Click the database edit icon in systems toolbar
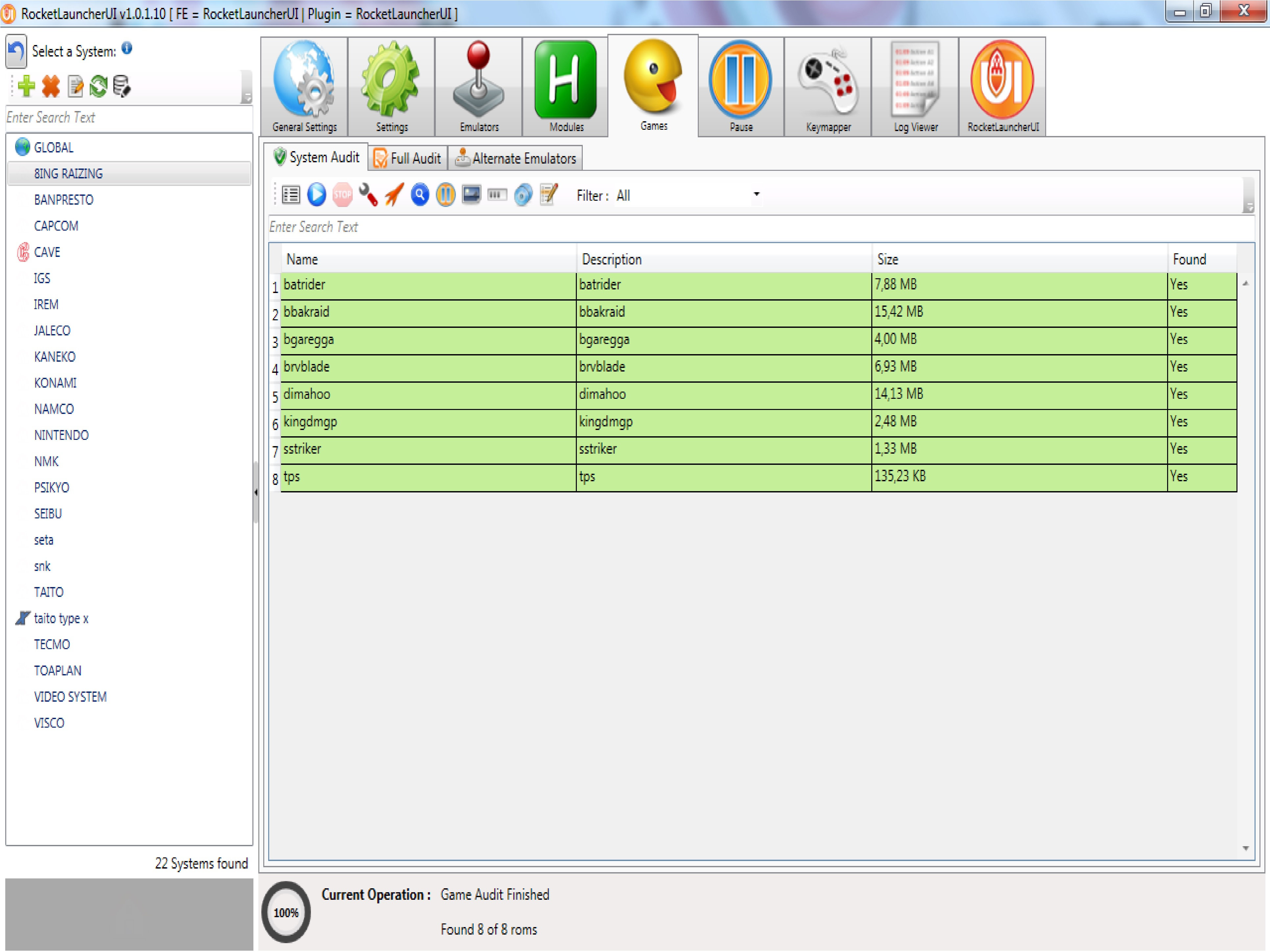This screenshot has height=952, width=1270. (122, 86)
